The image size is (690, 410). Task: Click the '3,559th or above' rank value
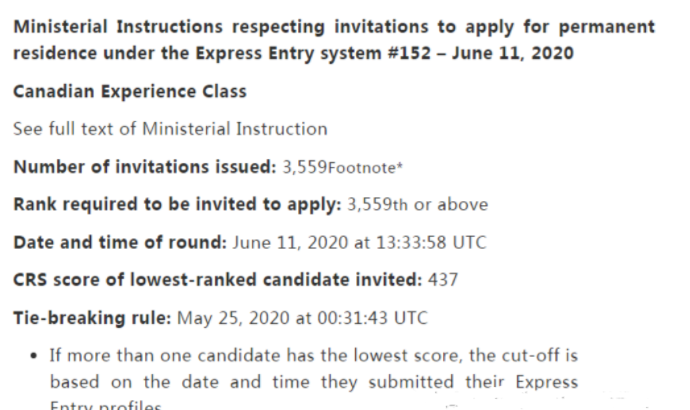click(x=418, y=205)
